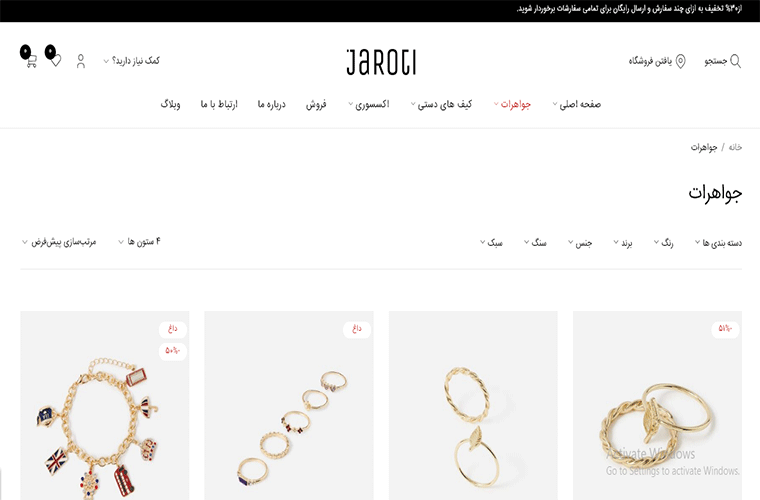Expand the کمک نیاز دارید؟ help menu
760x500 pixels.
(x=131, y=61)
